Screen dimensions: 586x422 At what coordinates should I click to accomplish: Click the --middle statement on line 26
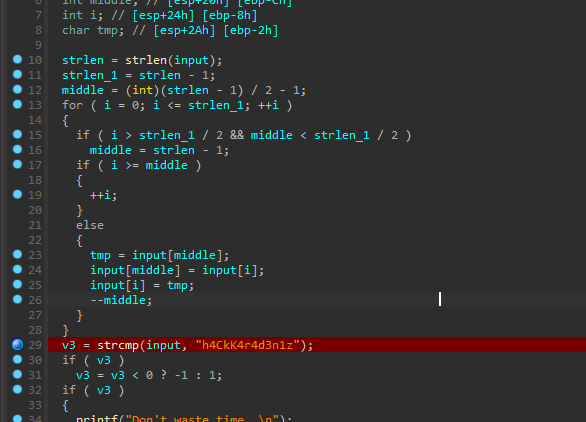tap(121, 300)
